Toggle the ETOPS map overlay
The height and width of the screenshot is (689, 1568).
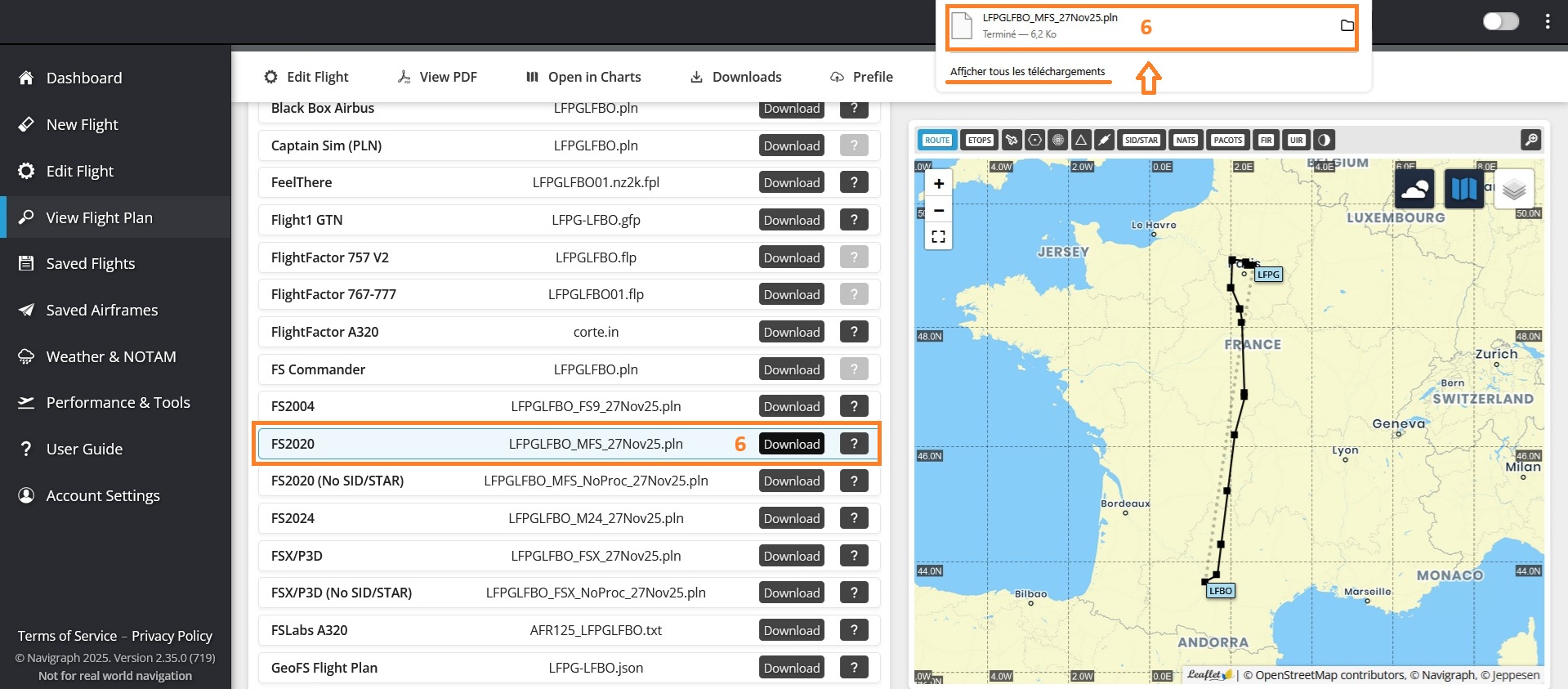(979, 140)
